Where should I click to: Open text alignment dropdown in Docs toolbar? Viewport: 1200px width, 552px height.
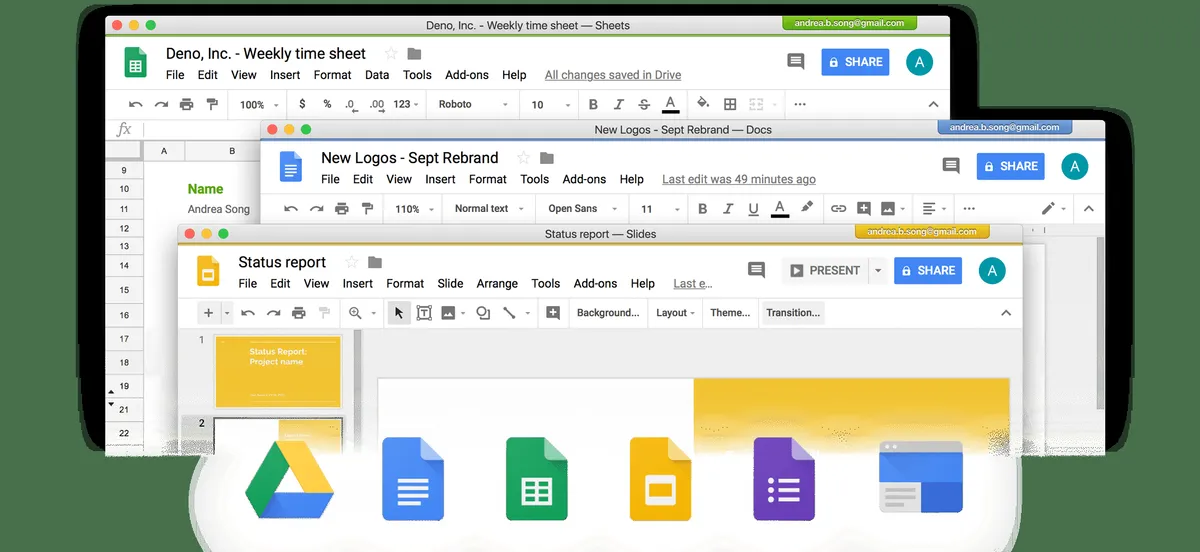(x=934, y=209)
